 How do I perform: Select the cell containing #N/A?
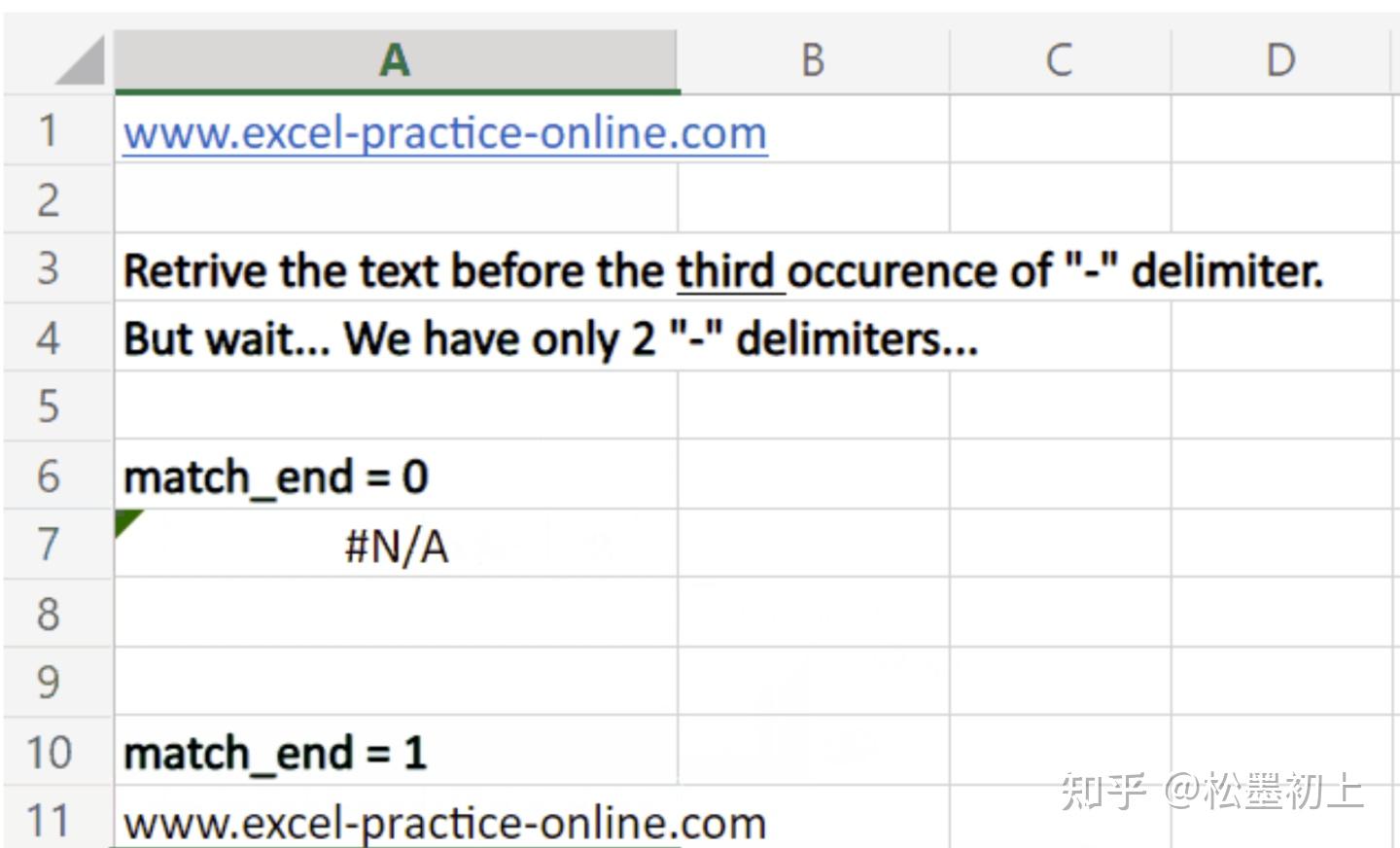coord(394,545)
